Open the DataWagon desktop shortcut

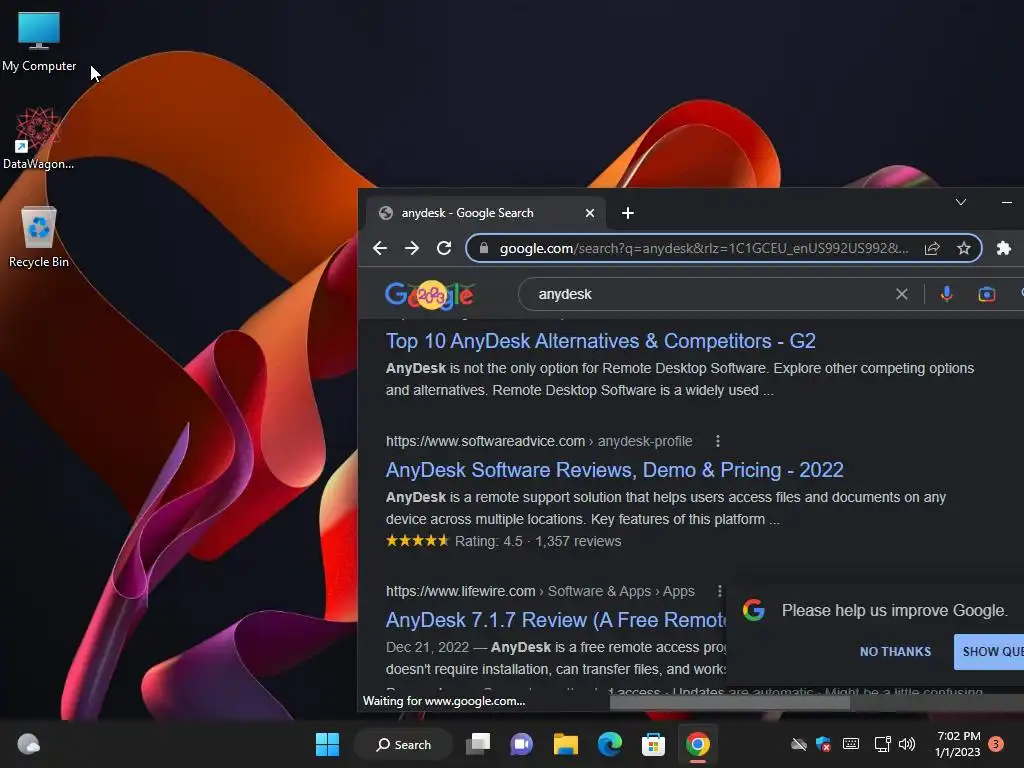coord(39,138)
